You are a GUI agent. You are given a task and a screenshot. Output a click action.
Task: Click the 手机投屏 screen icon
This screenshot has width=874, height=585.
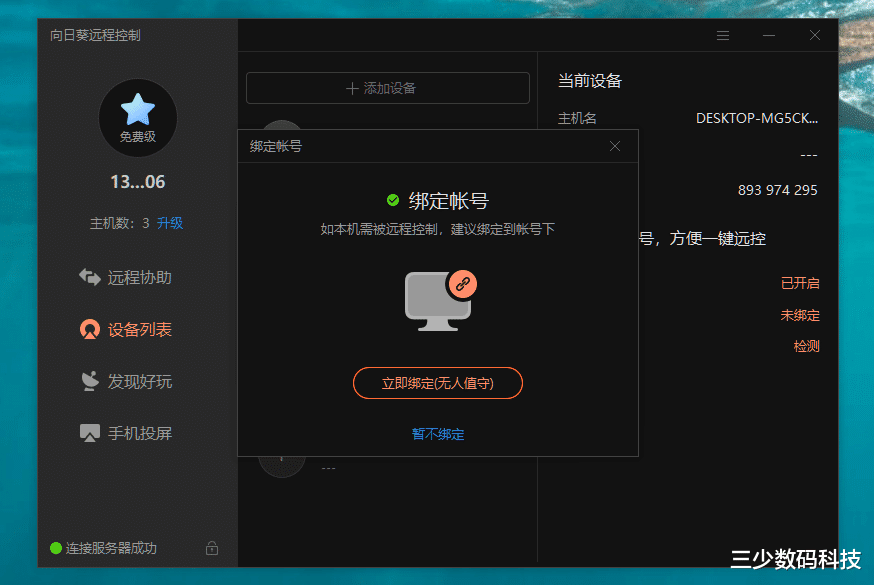(x=90, y=433)
